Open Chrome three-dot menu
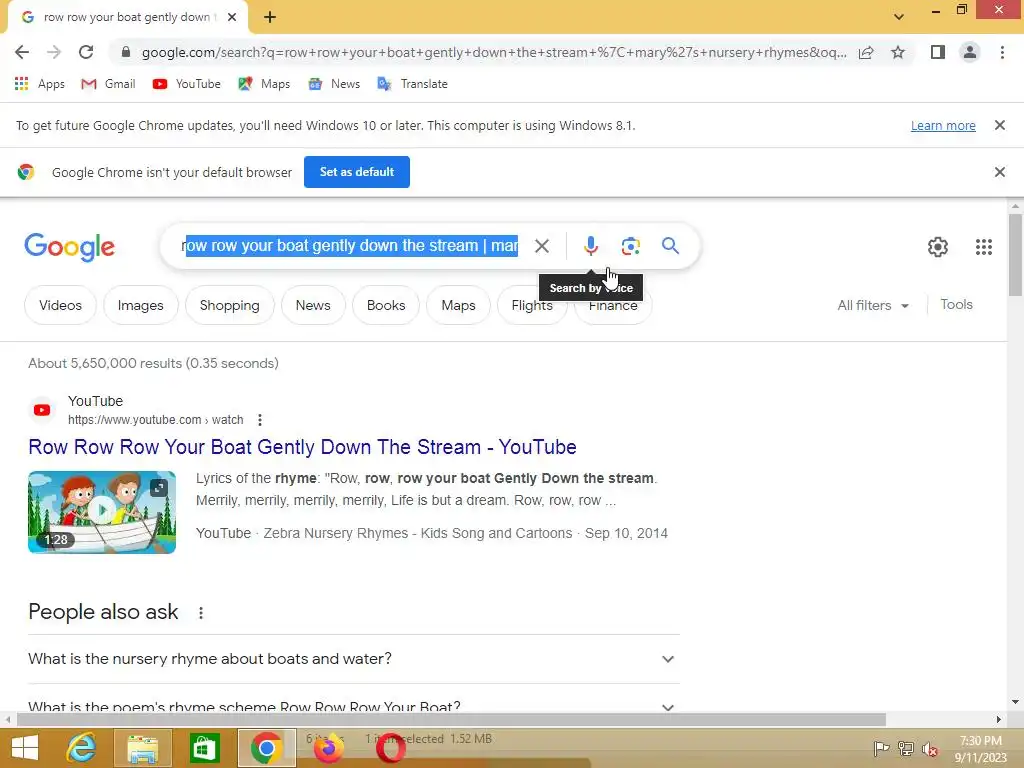Viewport: 1024px width, 768px height. (1002, 52)
